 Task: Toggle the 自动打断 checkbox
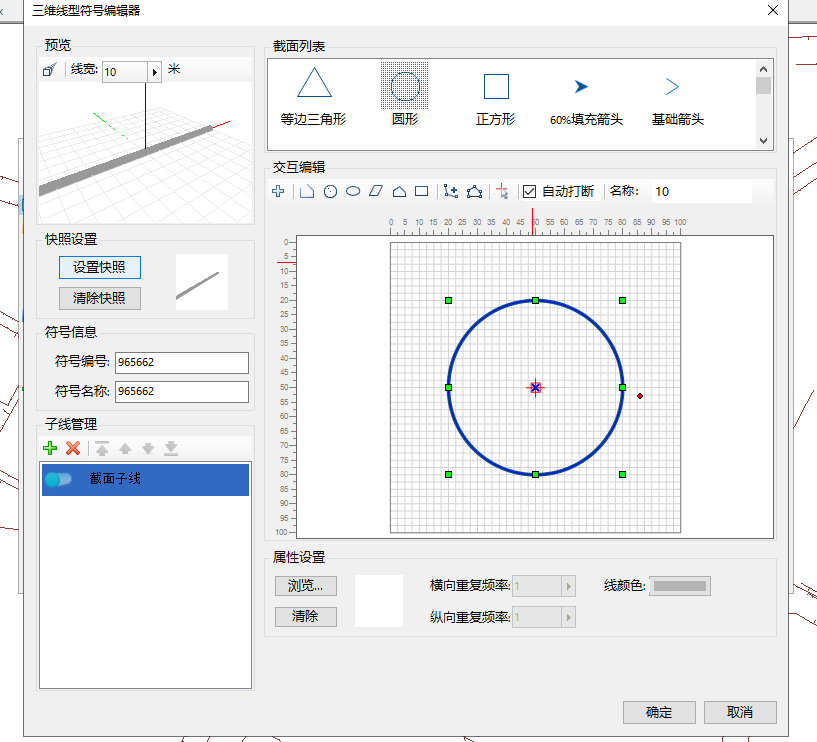pyautogui.click(x=529, y=192)
